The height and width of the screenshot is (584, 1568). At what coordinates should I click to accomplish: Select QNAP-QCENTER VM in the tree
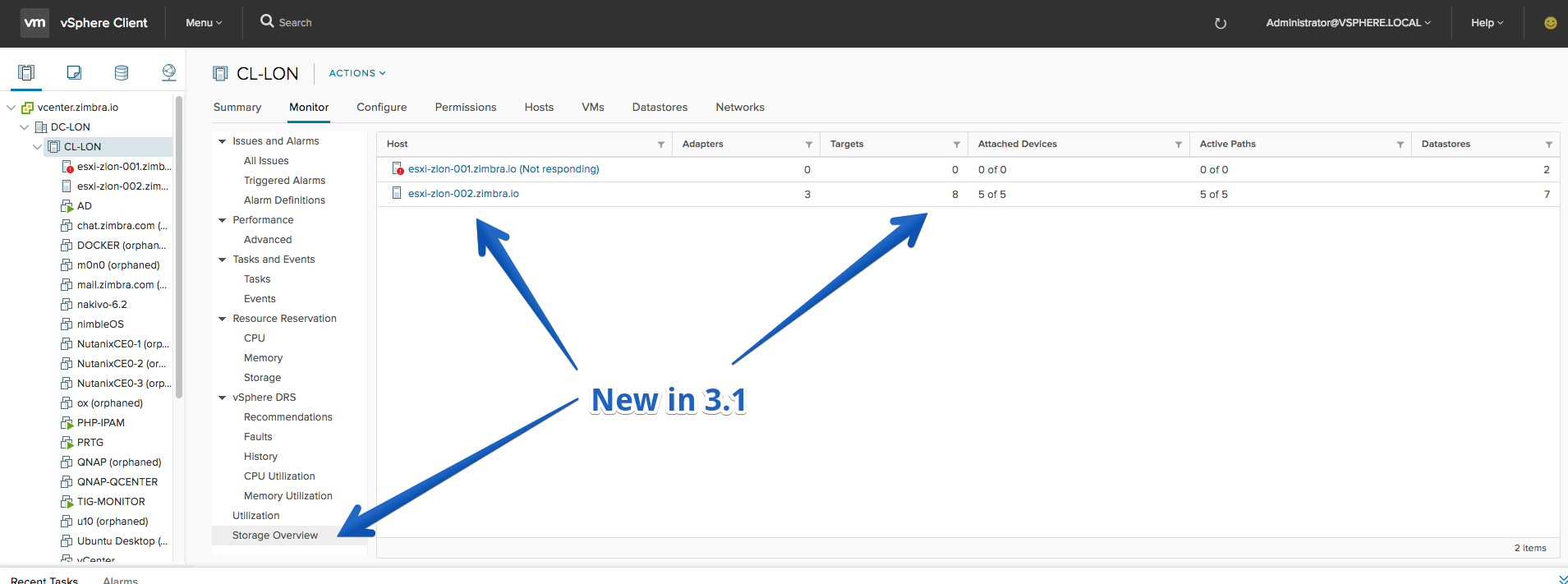coord(117,482)
